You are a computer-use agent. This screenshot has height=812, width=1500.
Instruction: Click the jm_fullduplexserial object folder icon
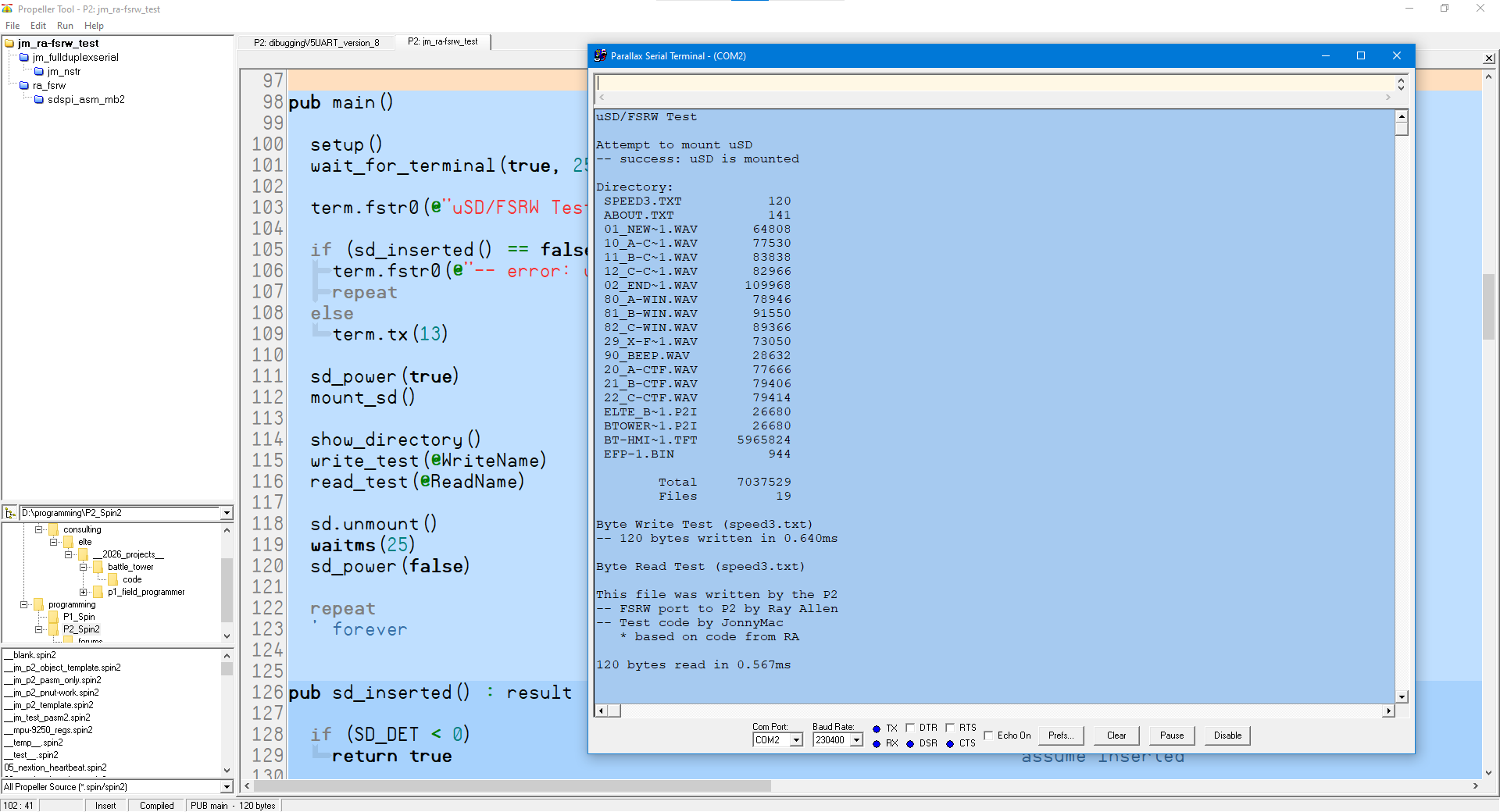[24, 58]
